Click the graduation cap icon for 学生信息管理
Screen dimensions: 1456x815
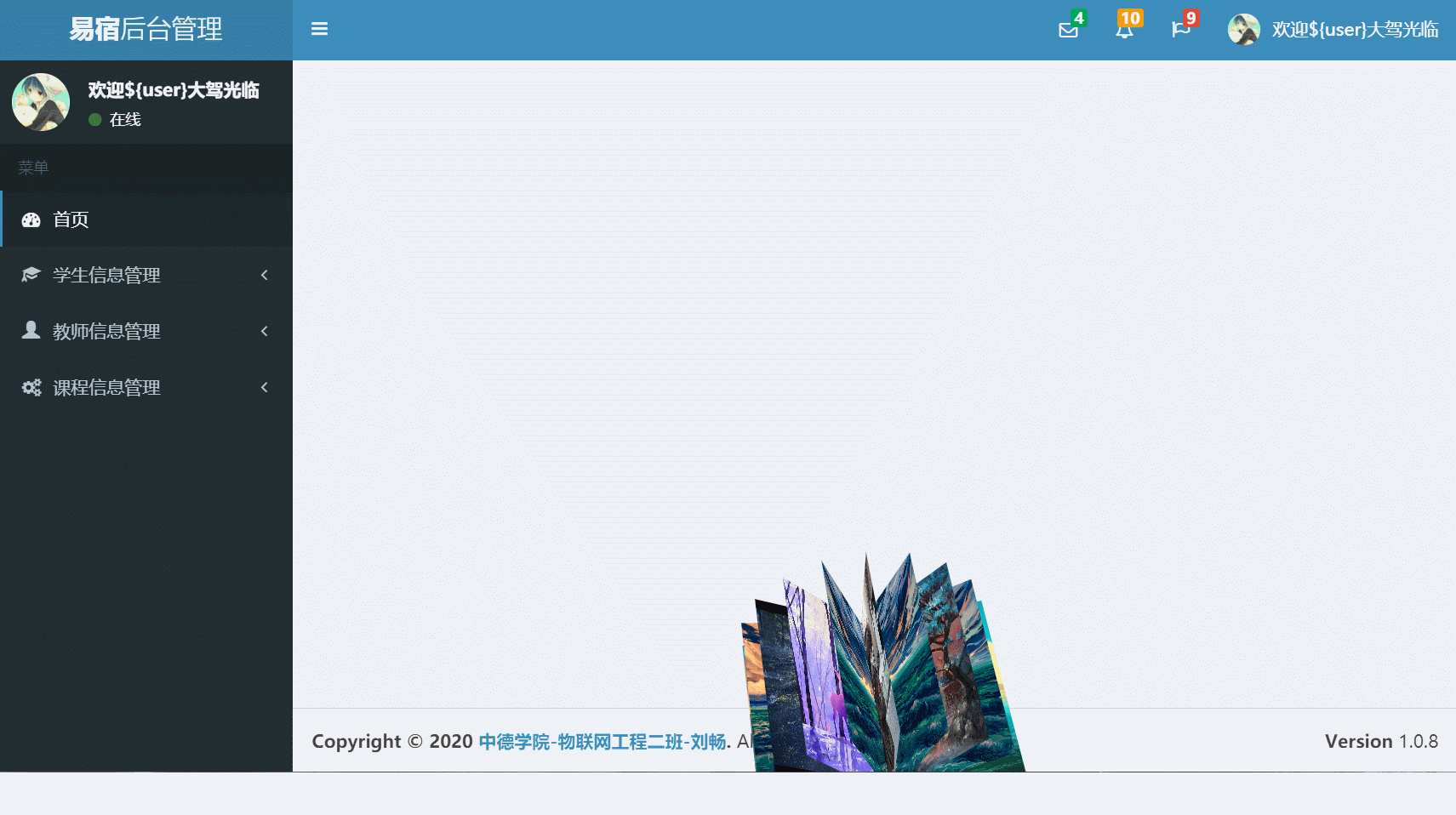pos(31,275)
